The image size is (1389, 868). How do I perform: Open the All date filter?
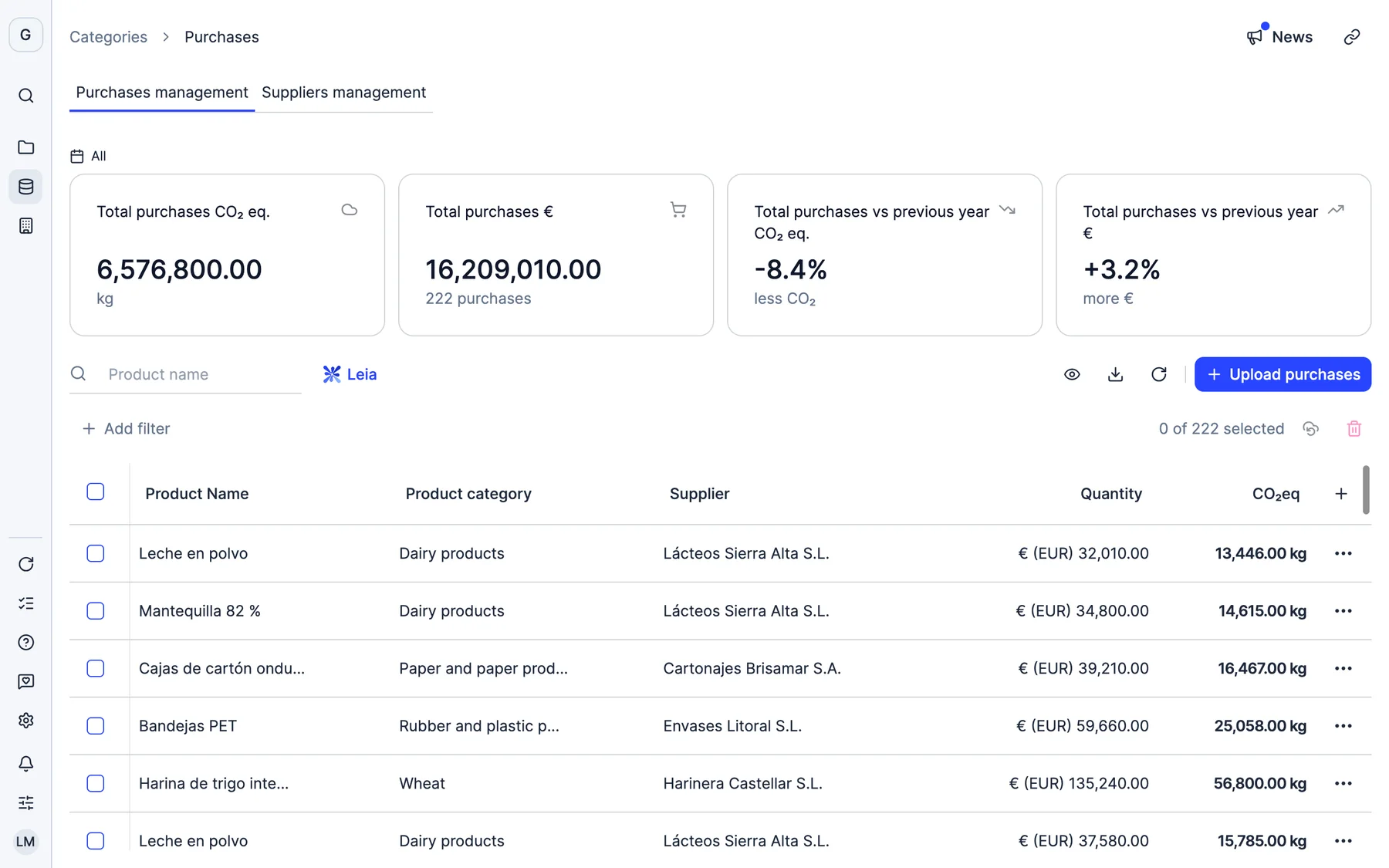[88, 156]
